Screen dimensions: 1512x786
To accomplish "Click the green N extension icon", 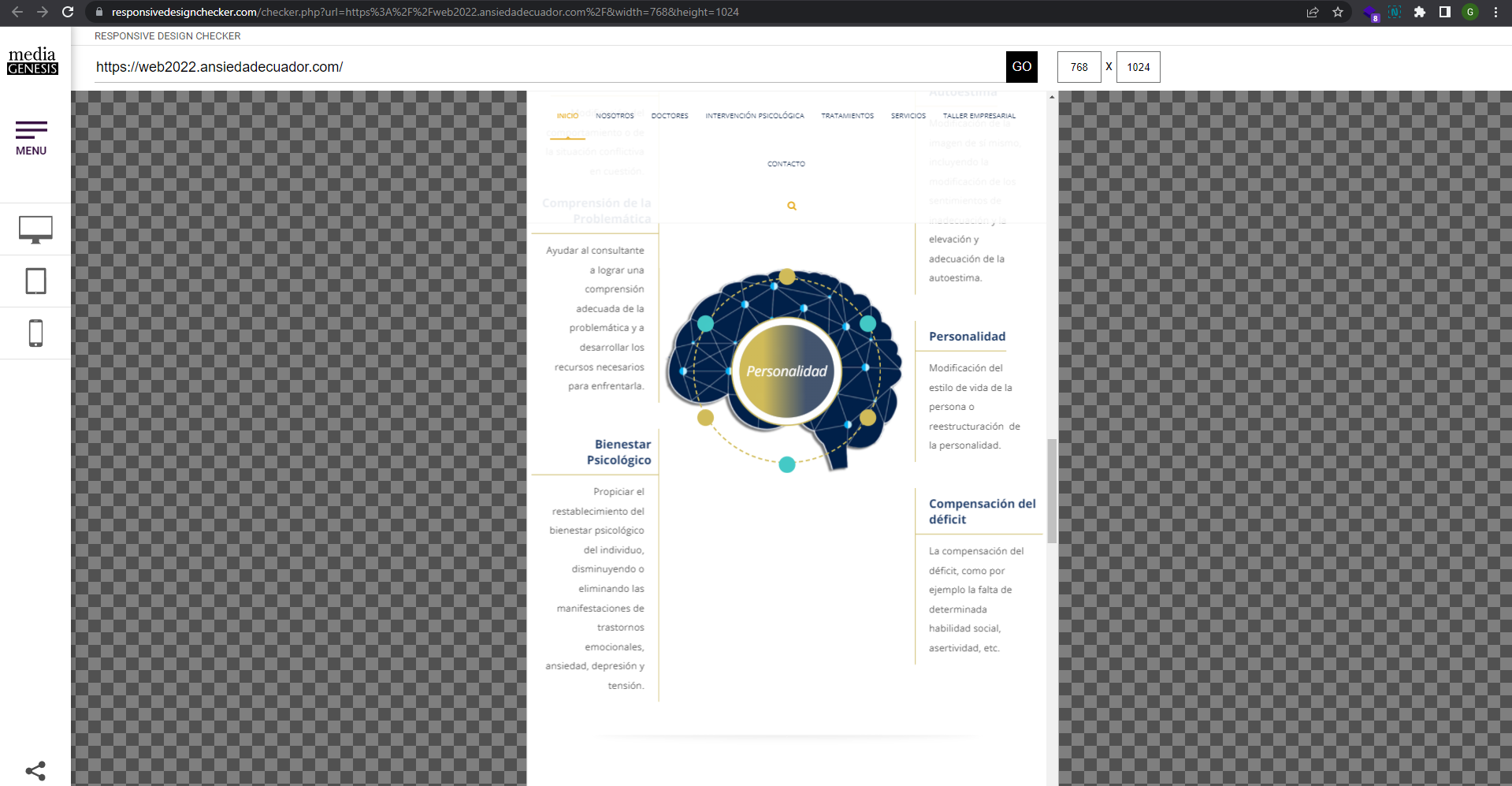I will tap(1395, 12).
